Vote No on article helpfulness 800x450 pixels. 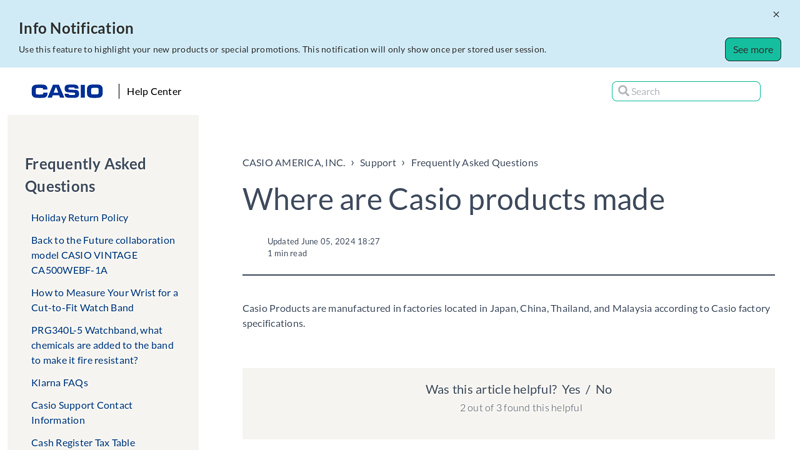coord(604,389)
